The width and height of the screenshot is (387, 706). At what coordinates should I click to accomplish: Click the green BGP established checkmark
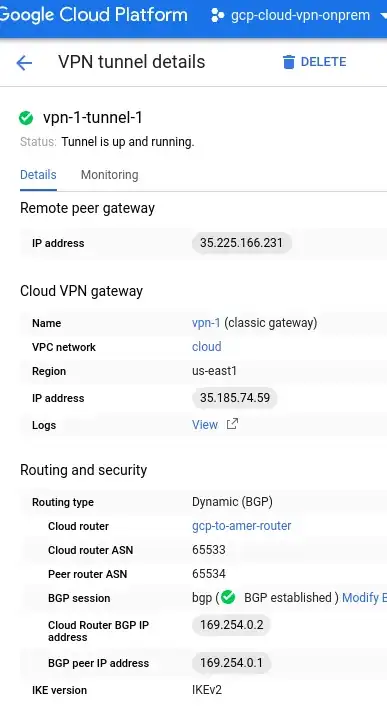point(229,597)
